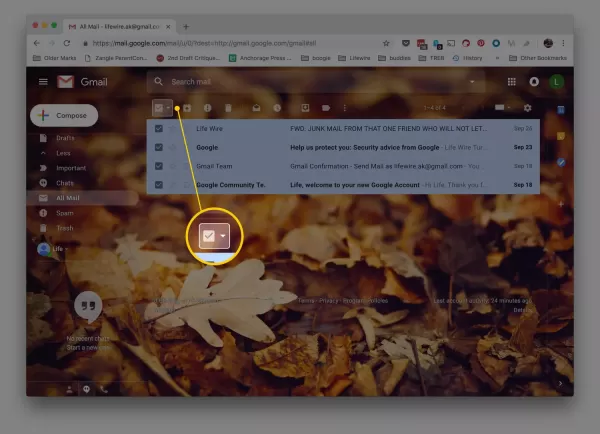Open Trash folder
The image size is (600, 434).
pos(65,228)
